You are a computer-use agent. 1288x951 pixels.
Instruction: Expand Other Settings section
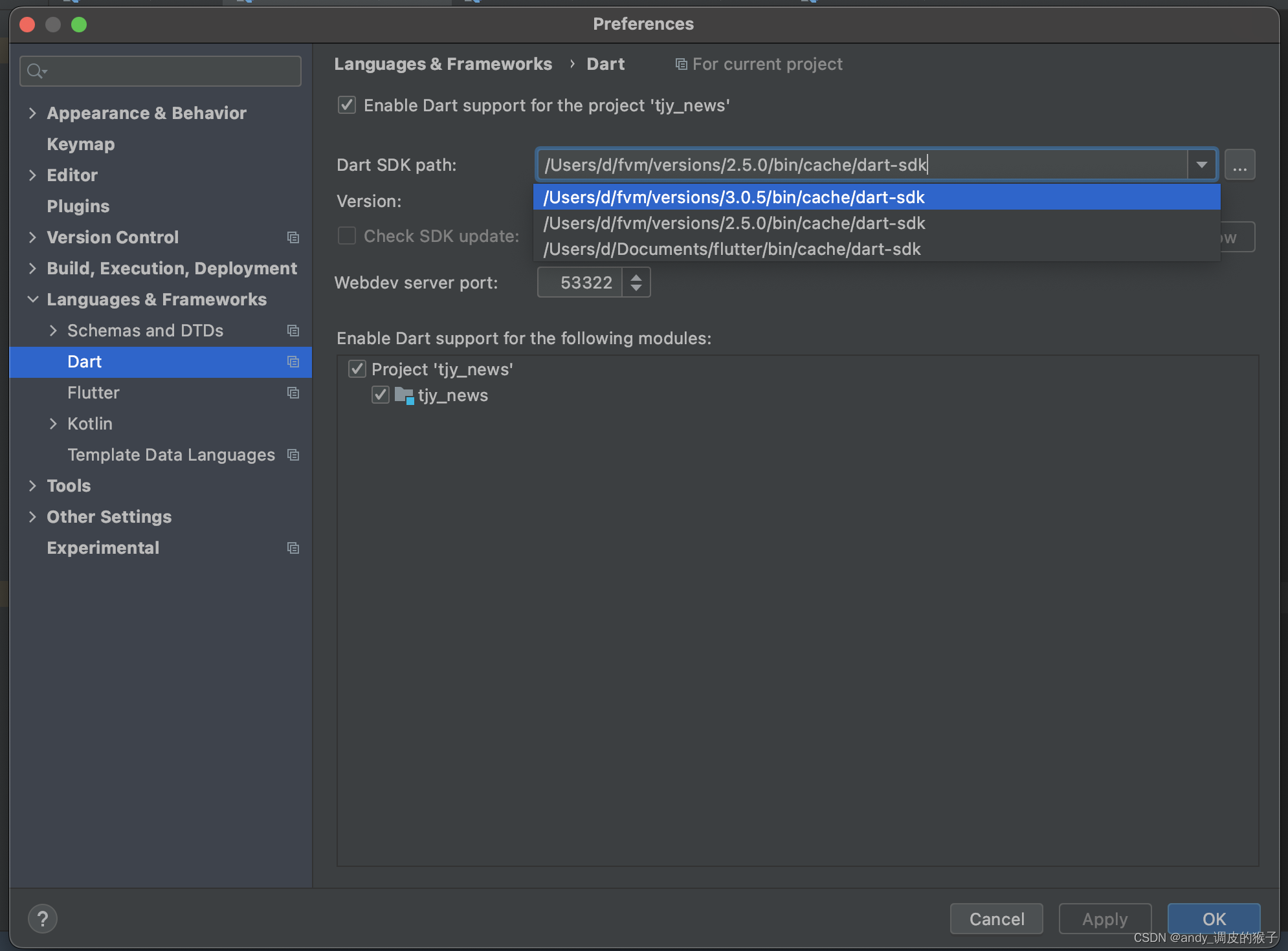(x=32, y=517)
